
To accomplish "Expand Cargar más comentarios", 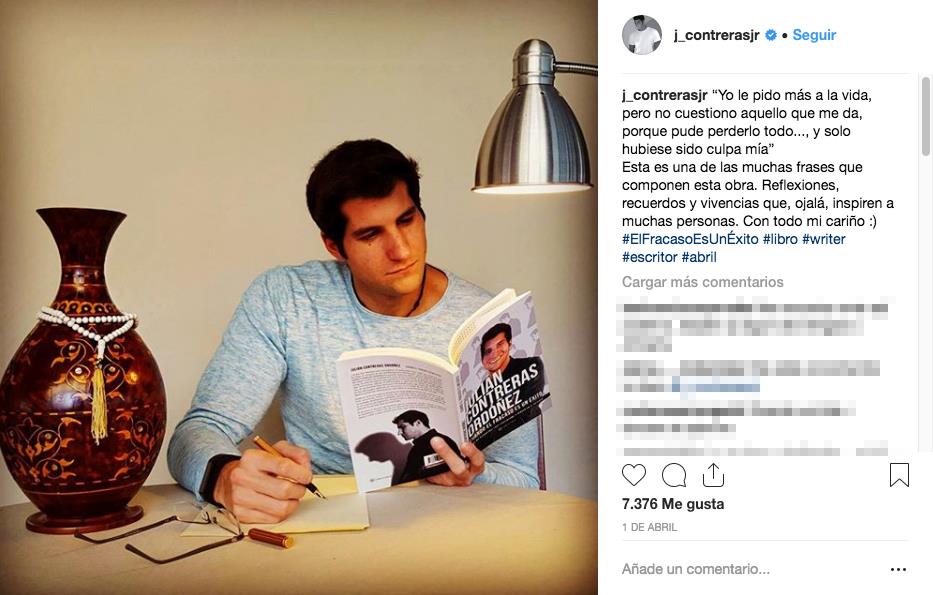I will point(703,282).
